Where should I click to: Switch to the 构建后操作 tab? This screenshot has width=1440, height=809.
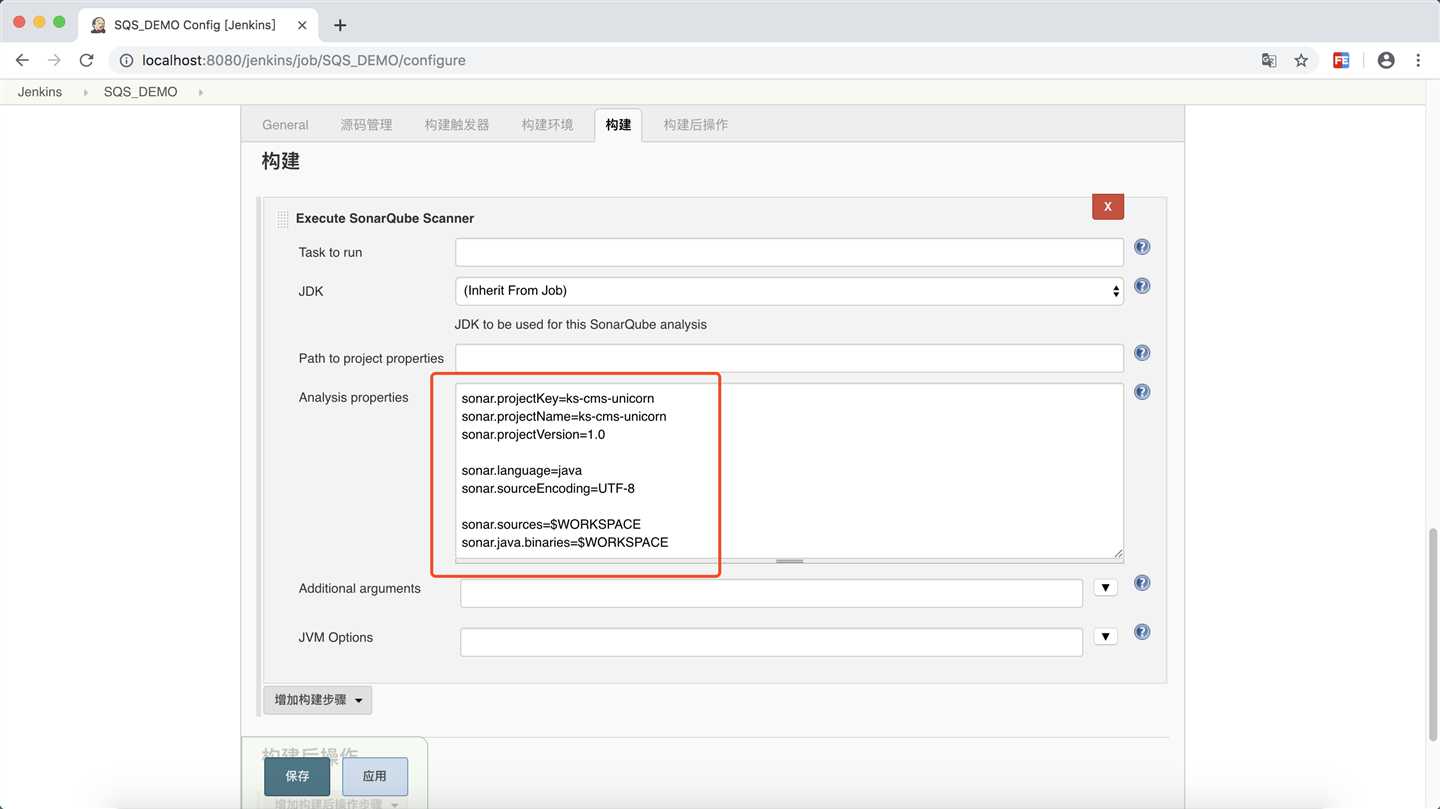point(696,125)
